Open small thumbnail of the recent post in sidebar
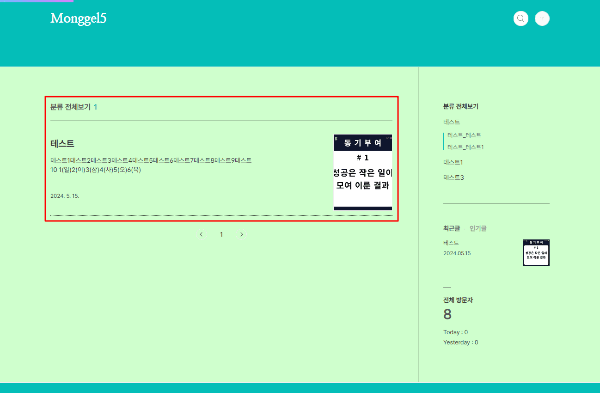Viewport: 600px width, 393px height. (536, 253)
